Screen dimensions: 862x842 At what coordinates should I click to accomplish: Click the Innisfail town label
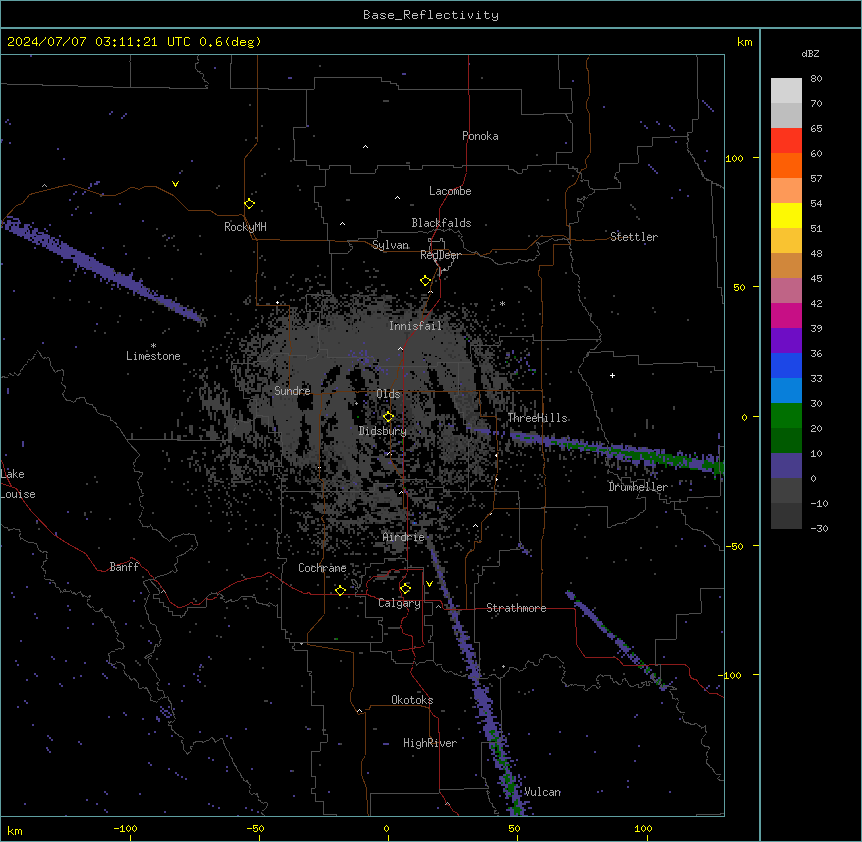click(x=415, y=326)
